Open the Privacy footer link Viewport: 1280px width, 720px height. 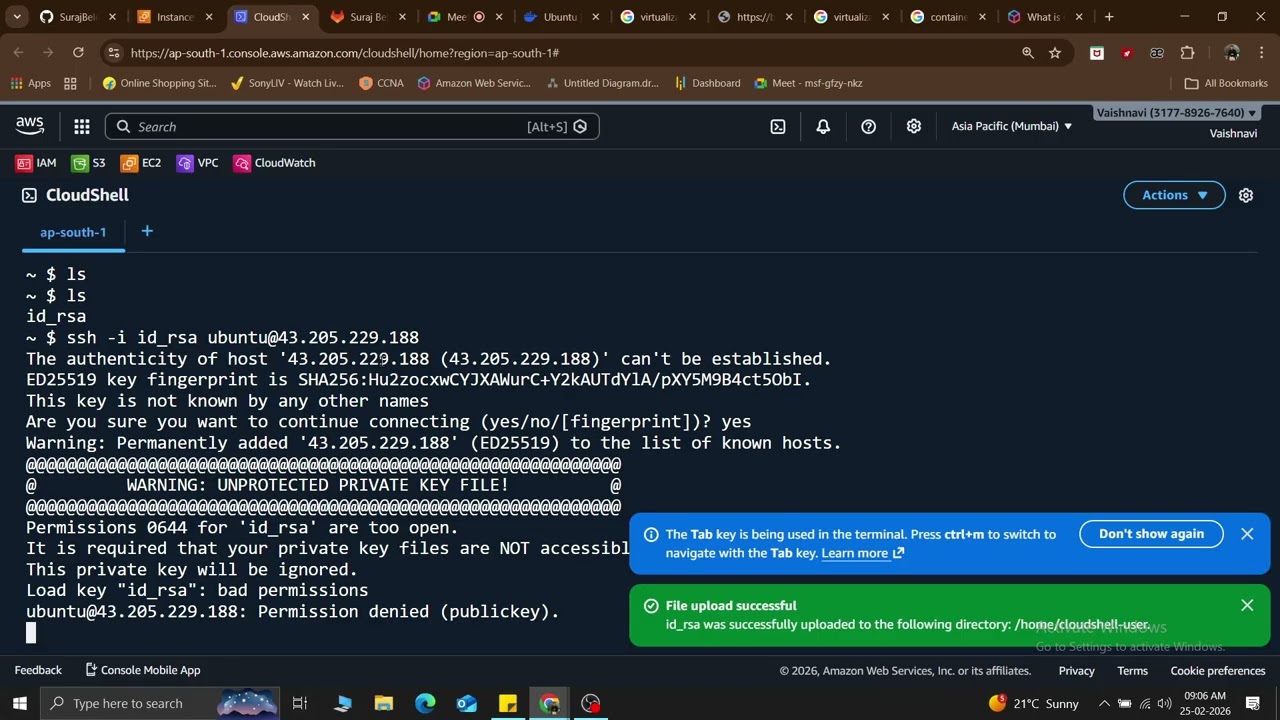point(1076,671)
